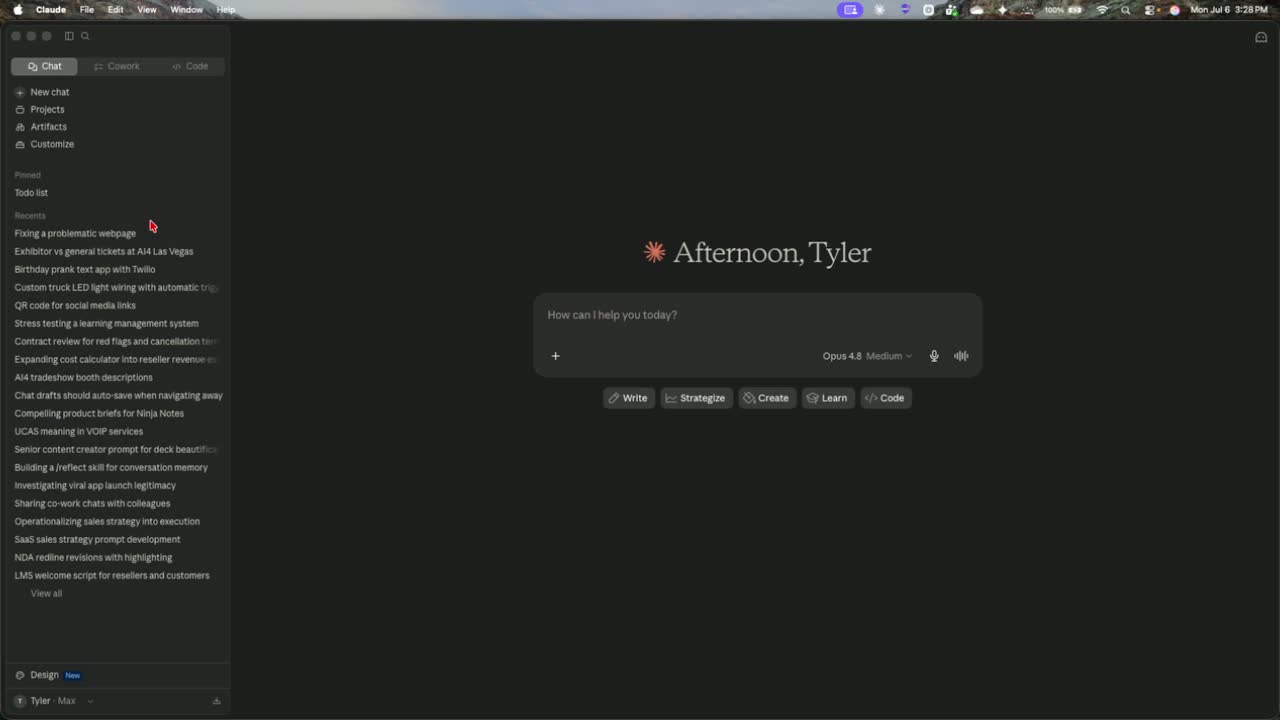Click View all under Recents
Image resolution: width=1280 pixels, height=720 pixels.
click(x=46, y=594)
